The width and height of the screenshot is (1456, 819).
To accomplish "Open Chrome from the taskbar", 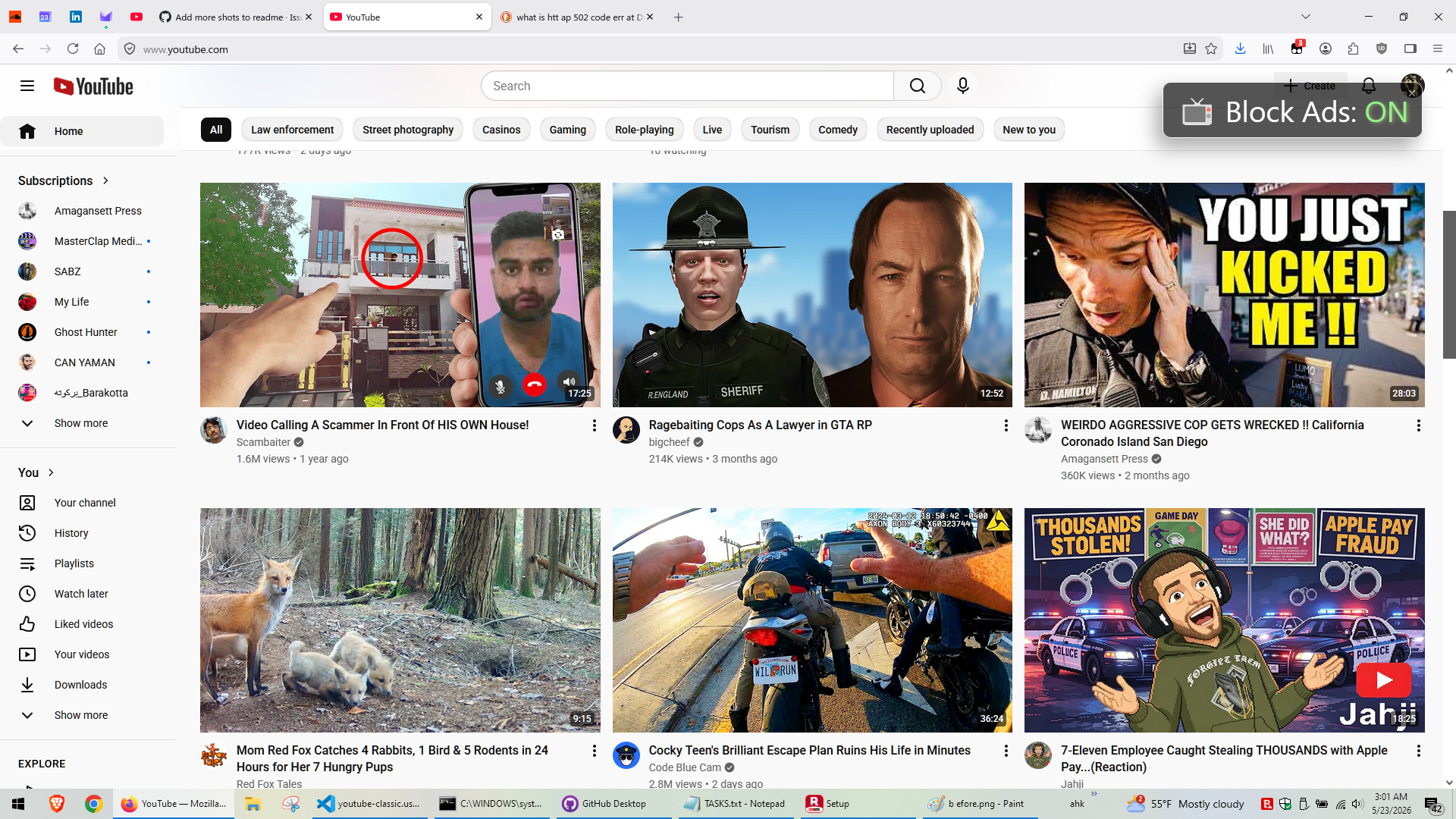I will 93,804.
